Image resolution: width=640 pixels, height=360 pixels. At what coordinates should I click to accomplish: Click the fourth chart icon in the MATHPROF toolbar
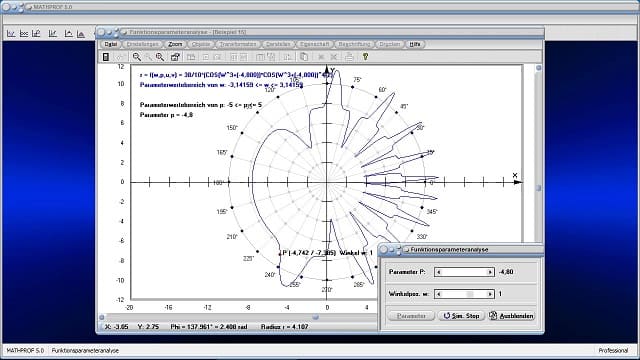[x=53, y=34]
